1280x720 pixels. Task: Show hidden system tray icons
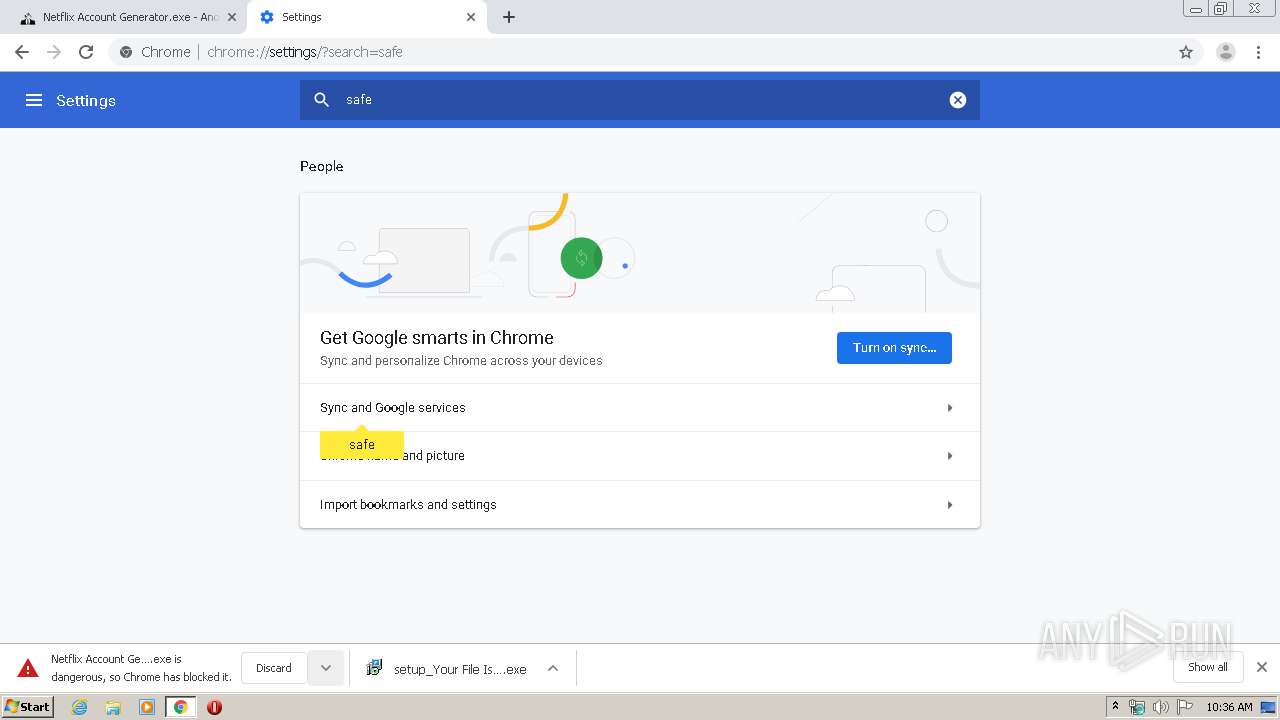point(1115,707)
